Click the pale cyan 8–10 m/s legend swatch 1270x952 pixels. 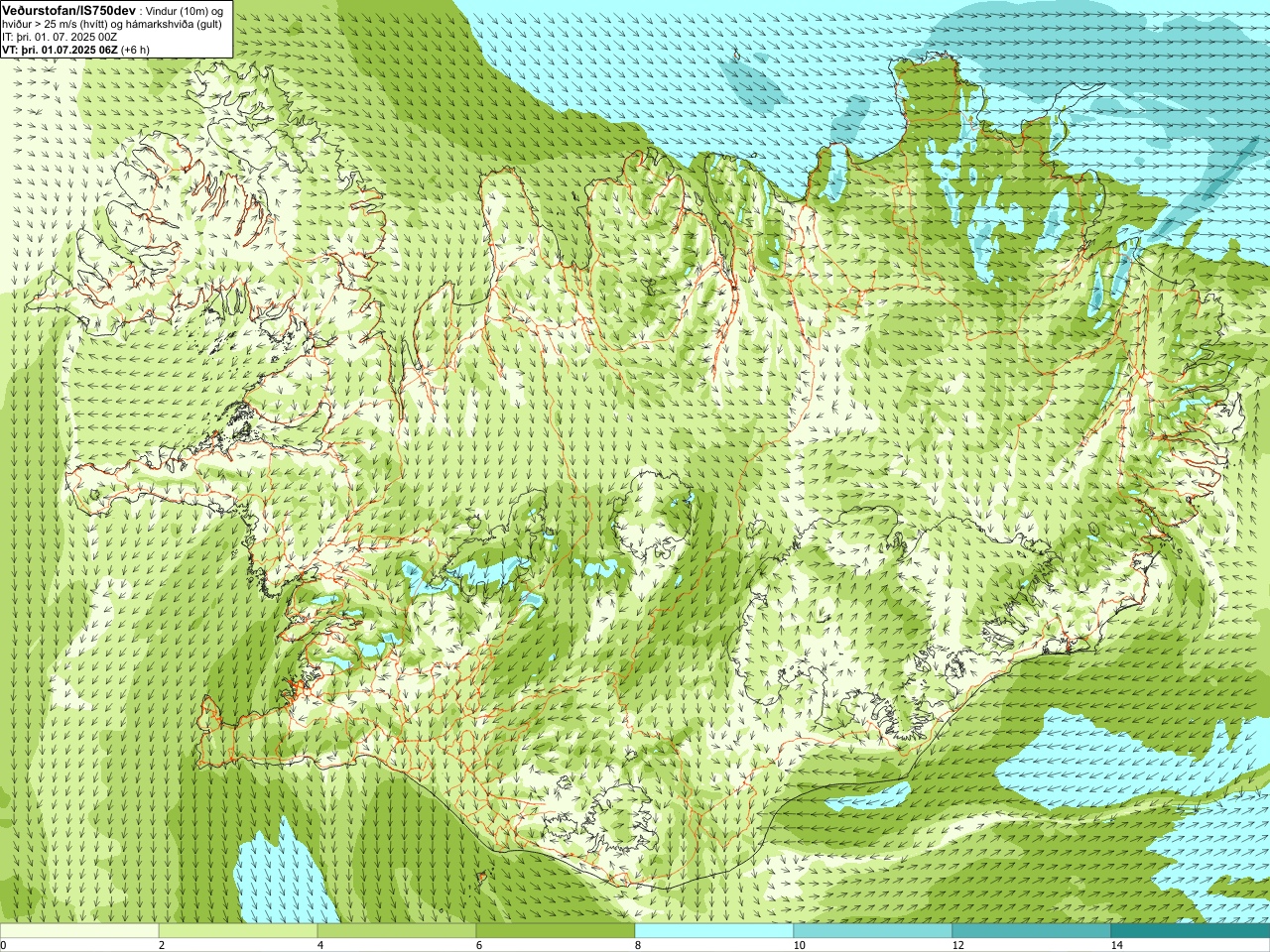coord(714,932)
